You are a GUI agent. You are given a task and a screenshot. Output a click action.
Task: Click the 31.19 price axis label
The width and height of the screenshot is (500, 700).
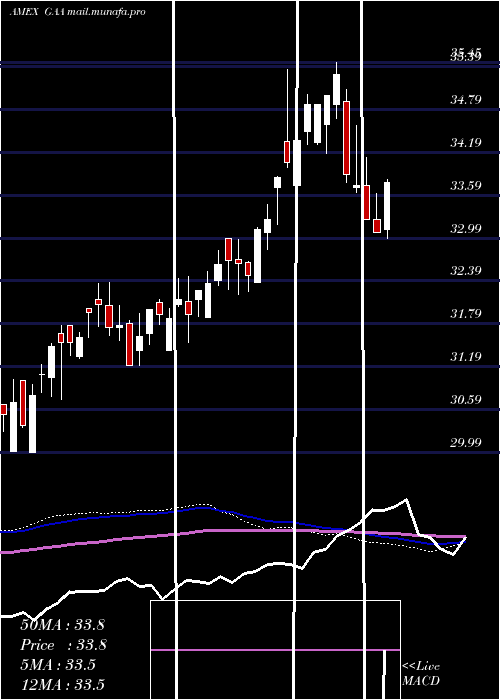pos(466,357)
